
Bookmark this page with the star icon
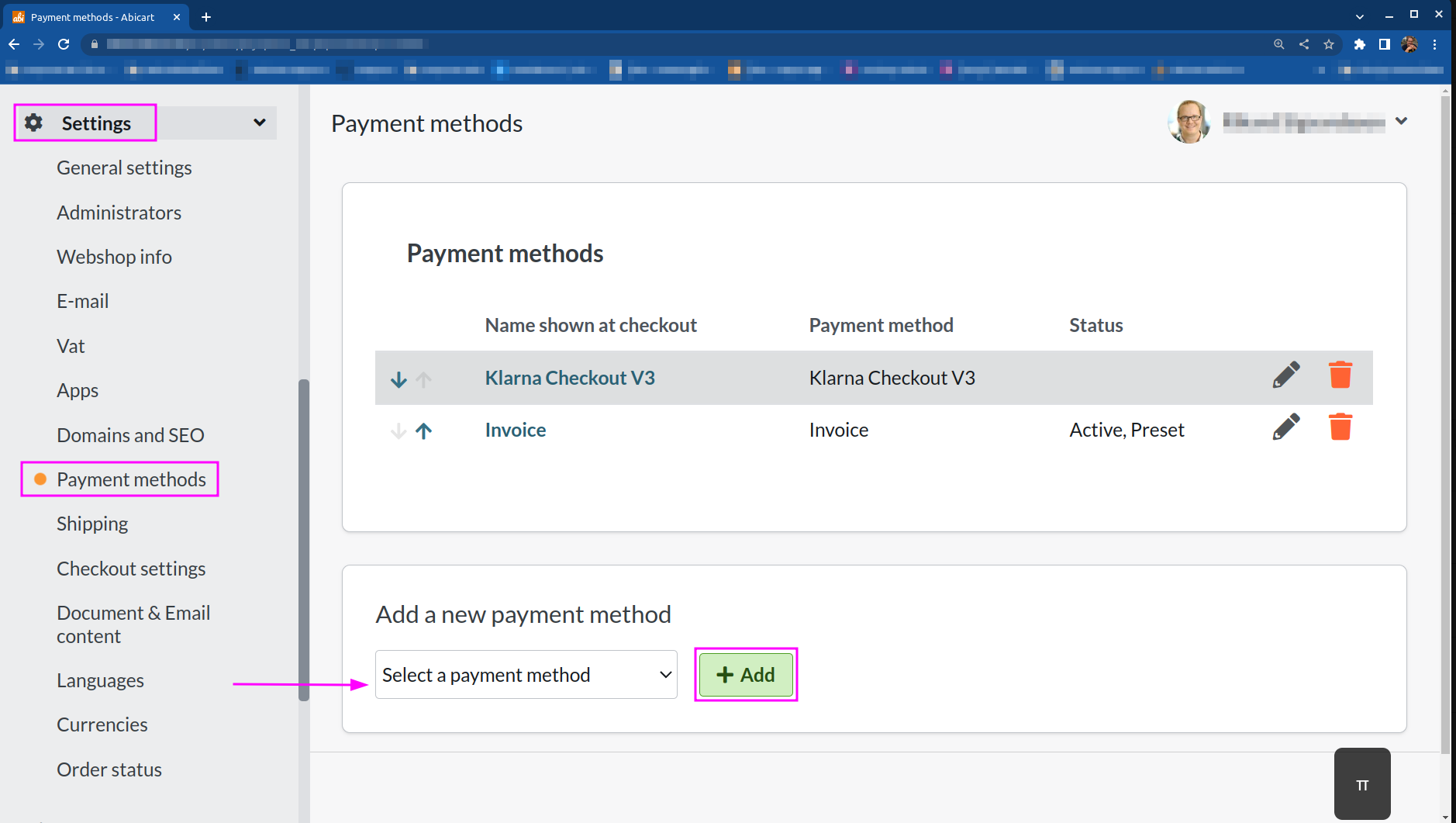point(1329,44)
